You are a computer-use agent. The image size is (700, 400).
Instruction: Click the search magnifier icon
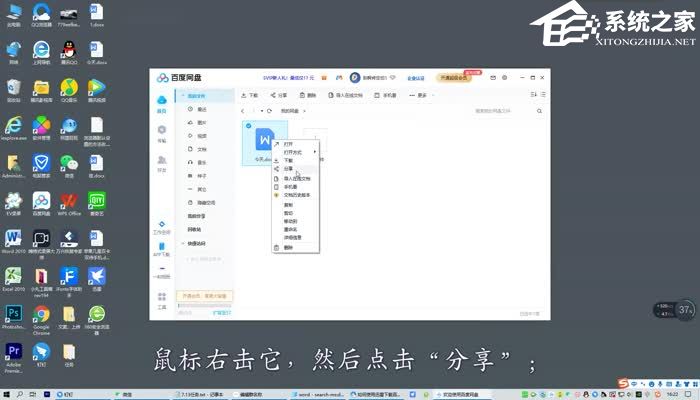(x=539, y=111)
